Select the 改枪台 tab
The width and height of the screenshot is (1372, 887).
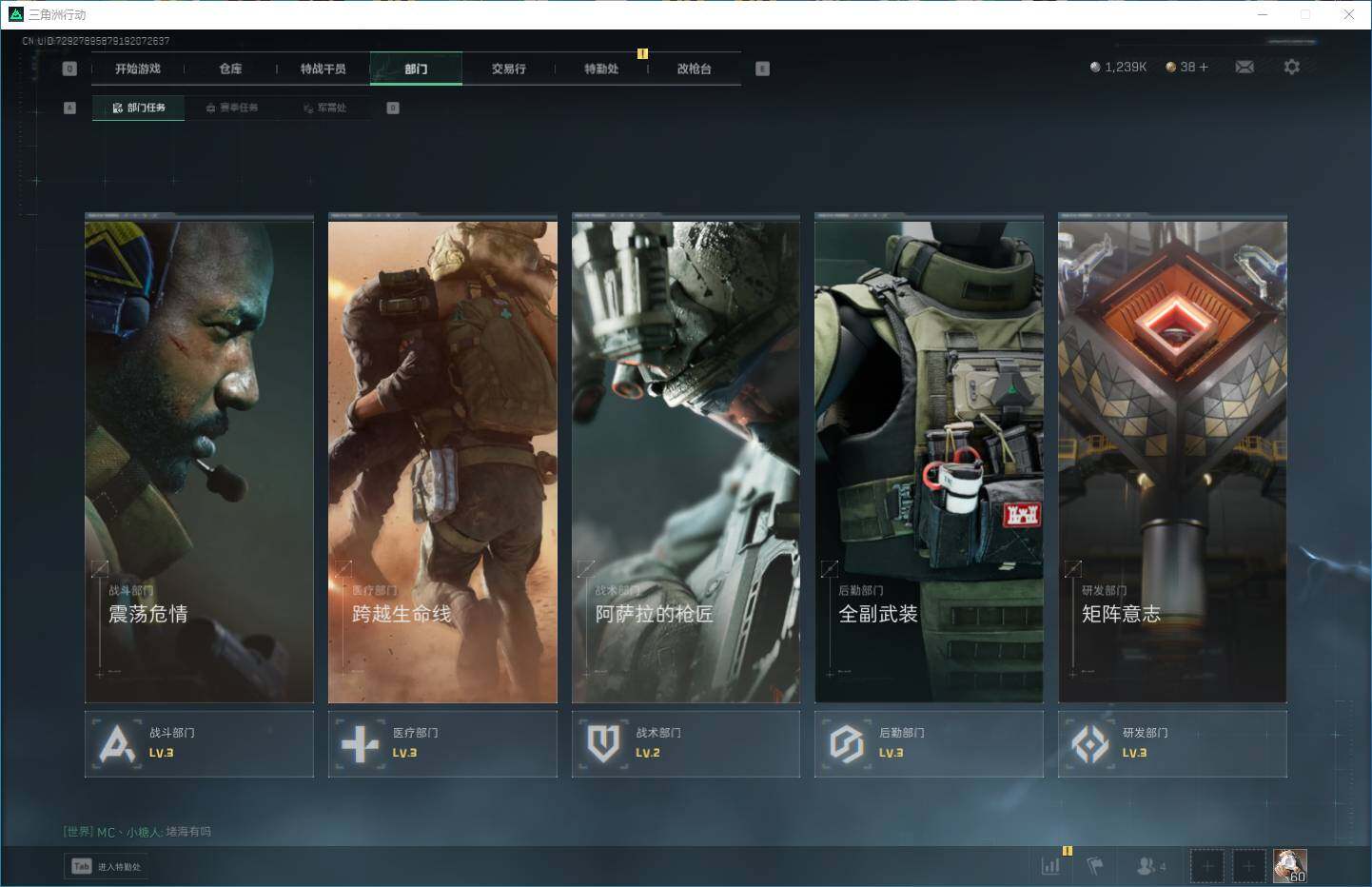[694, 69]
